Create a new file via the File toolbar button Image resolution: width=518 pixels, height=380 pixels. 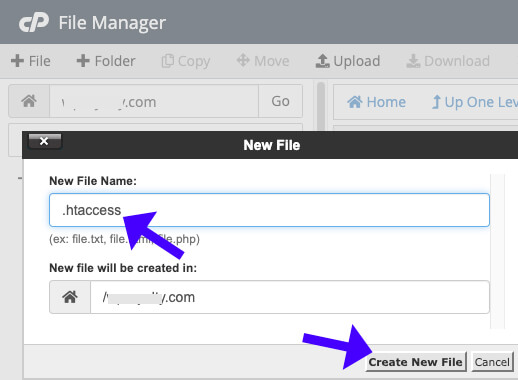[31, 61]
